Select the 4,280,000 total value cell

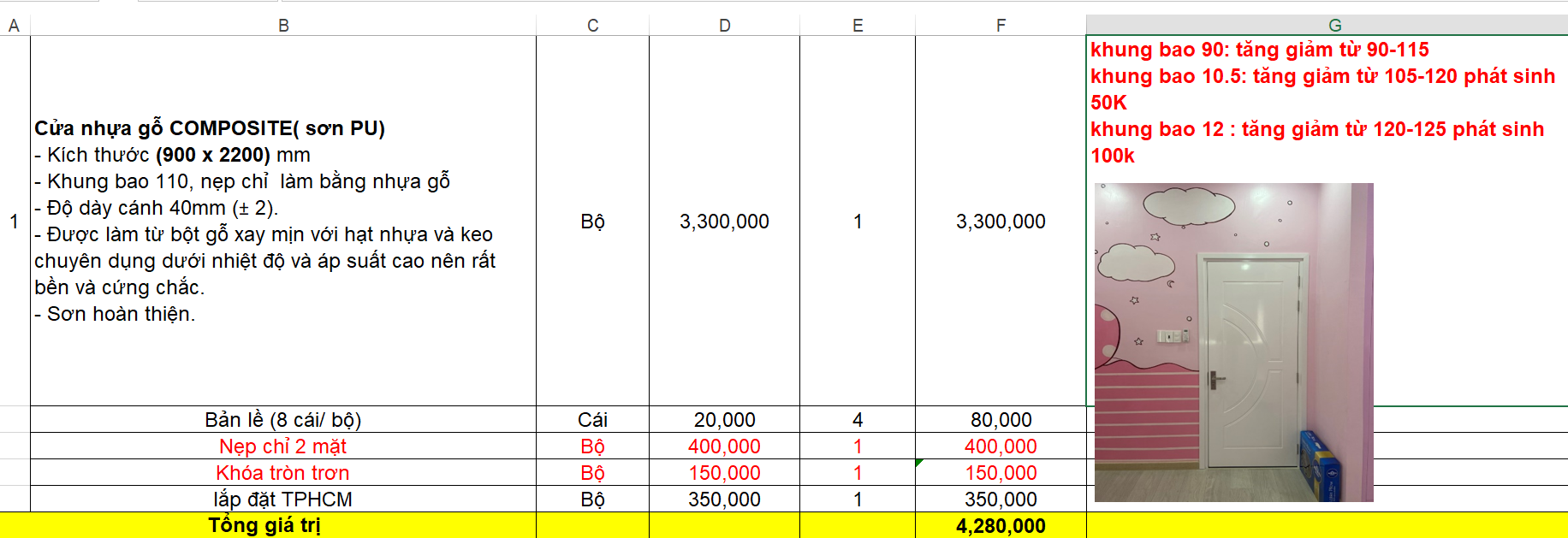pos(1001,526)
